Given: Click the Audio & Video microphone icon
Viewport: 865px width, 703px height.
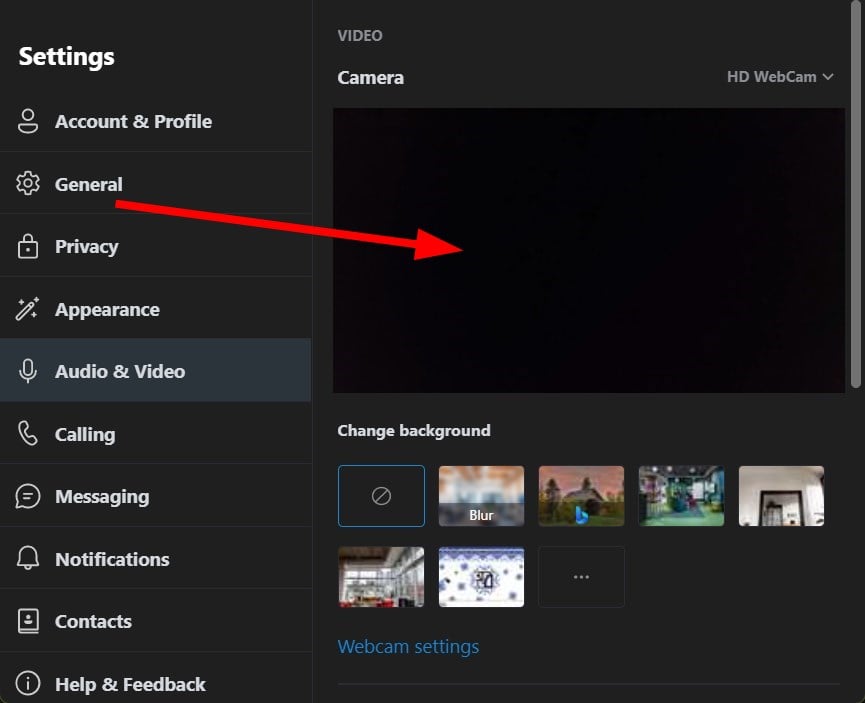Looking at the screenshot, I should (x=28, y=371).
